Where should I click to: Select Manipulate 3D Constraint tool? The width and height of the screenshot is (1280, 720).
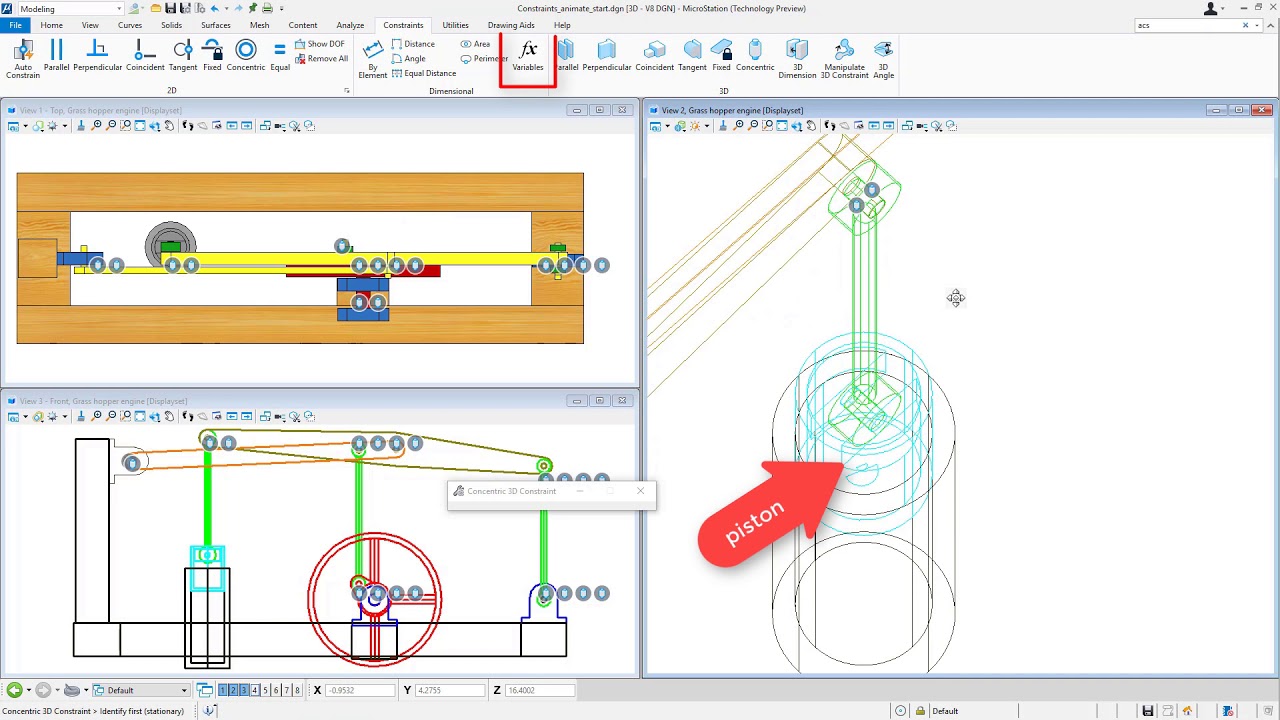(844, 59)
